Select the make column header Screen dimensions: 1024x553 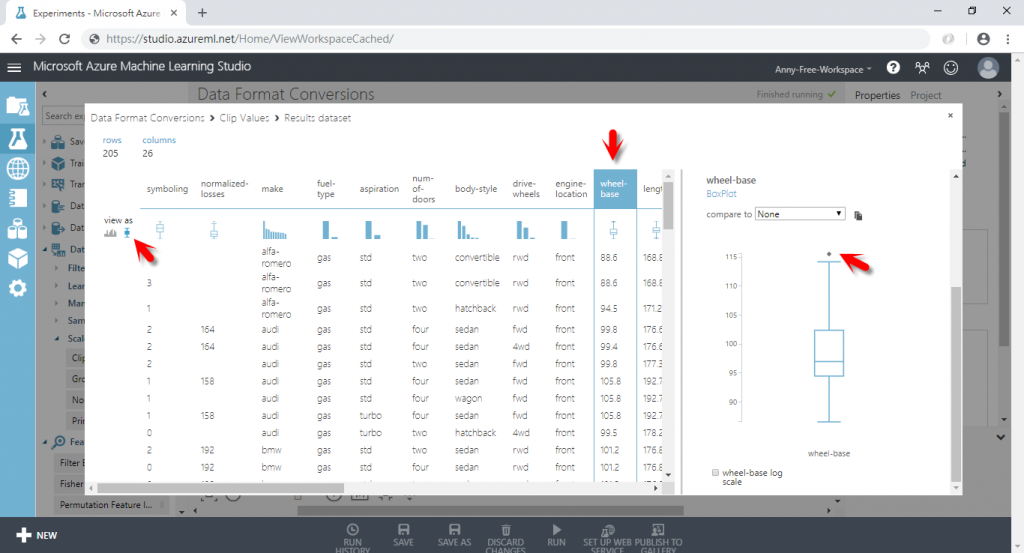tap(272, 189)
